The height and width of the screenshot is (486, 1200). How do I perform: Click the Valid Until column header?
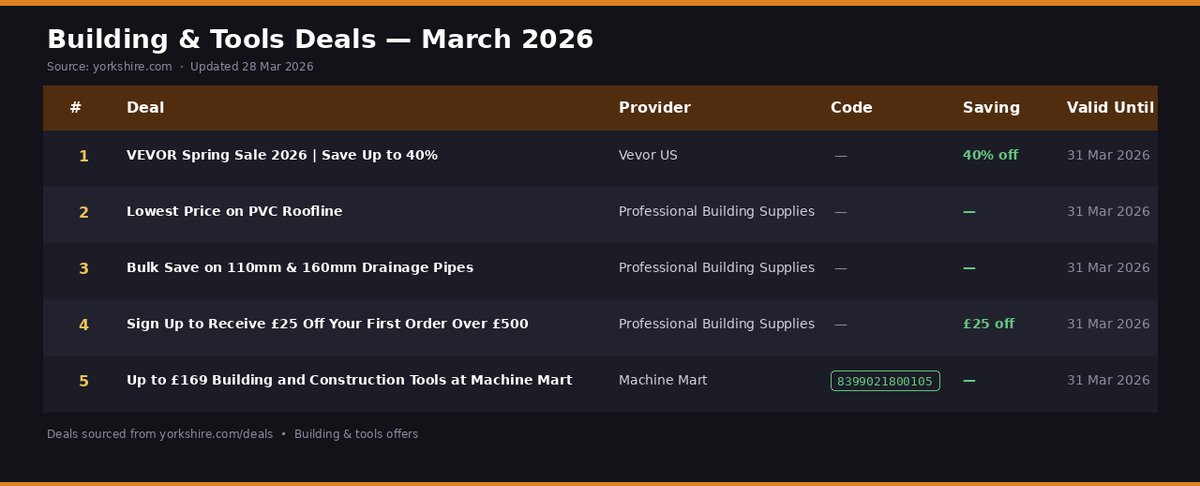pos(1110,108)
